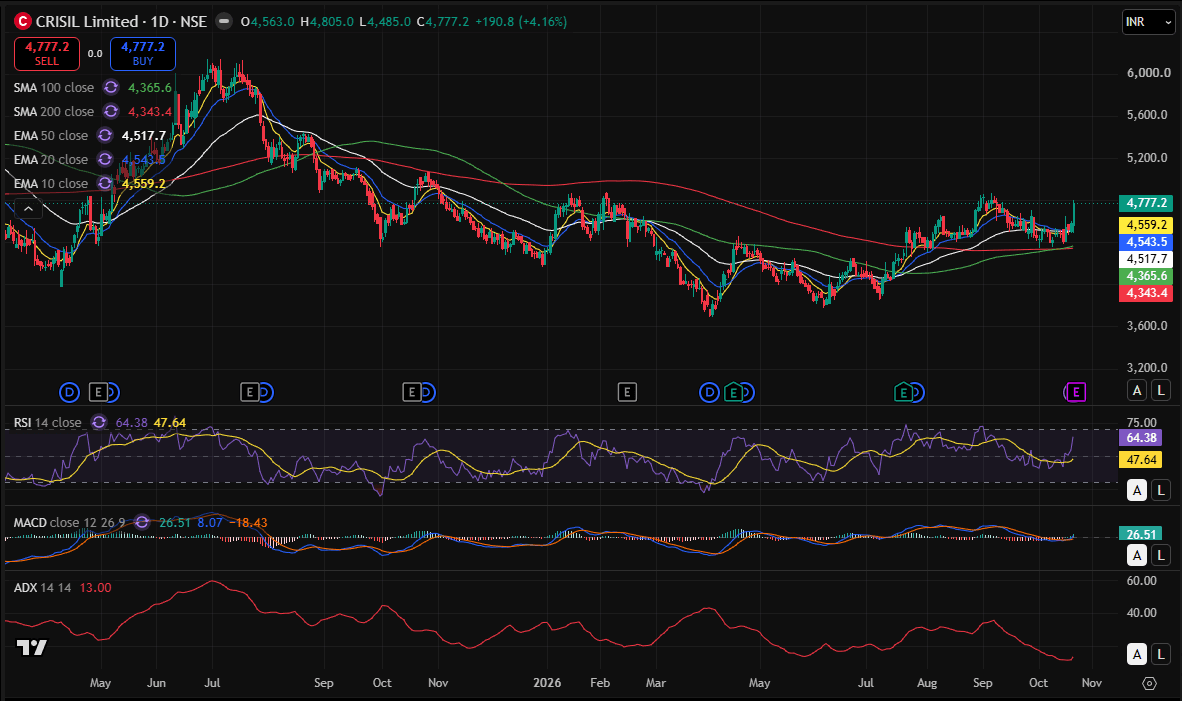The height and width of the screenshot is (701, 1182).
Task: Click the CRISIL Limited · 1D · NSE title
Action: [x=121, y=22]
